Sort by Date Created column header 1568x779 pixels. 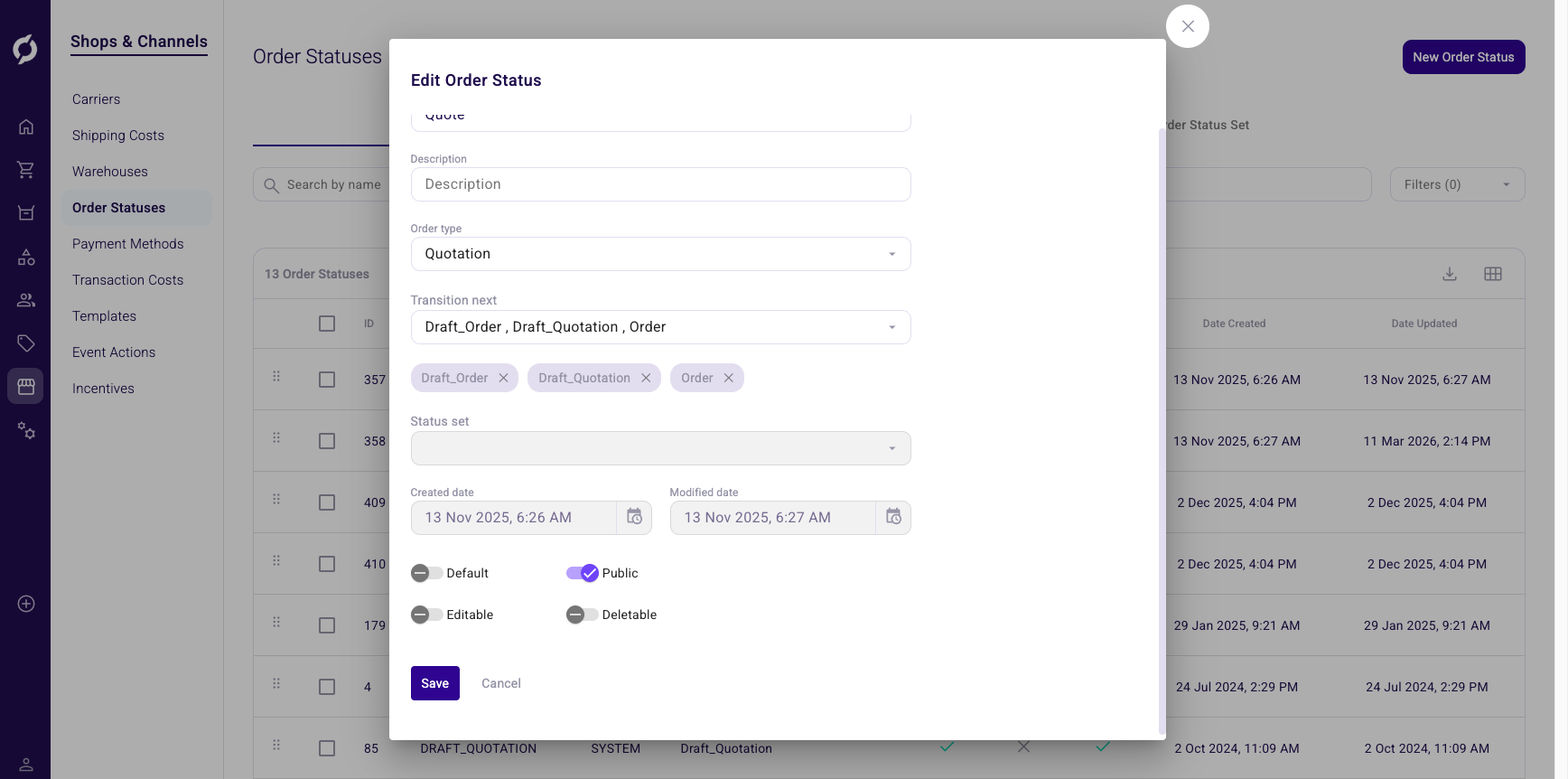point(1234,324)
